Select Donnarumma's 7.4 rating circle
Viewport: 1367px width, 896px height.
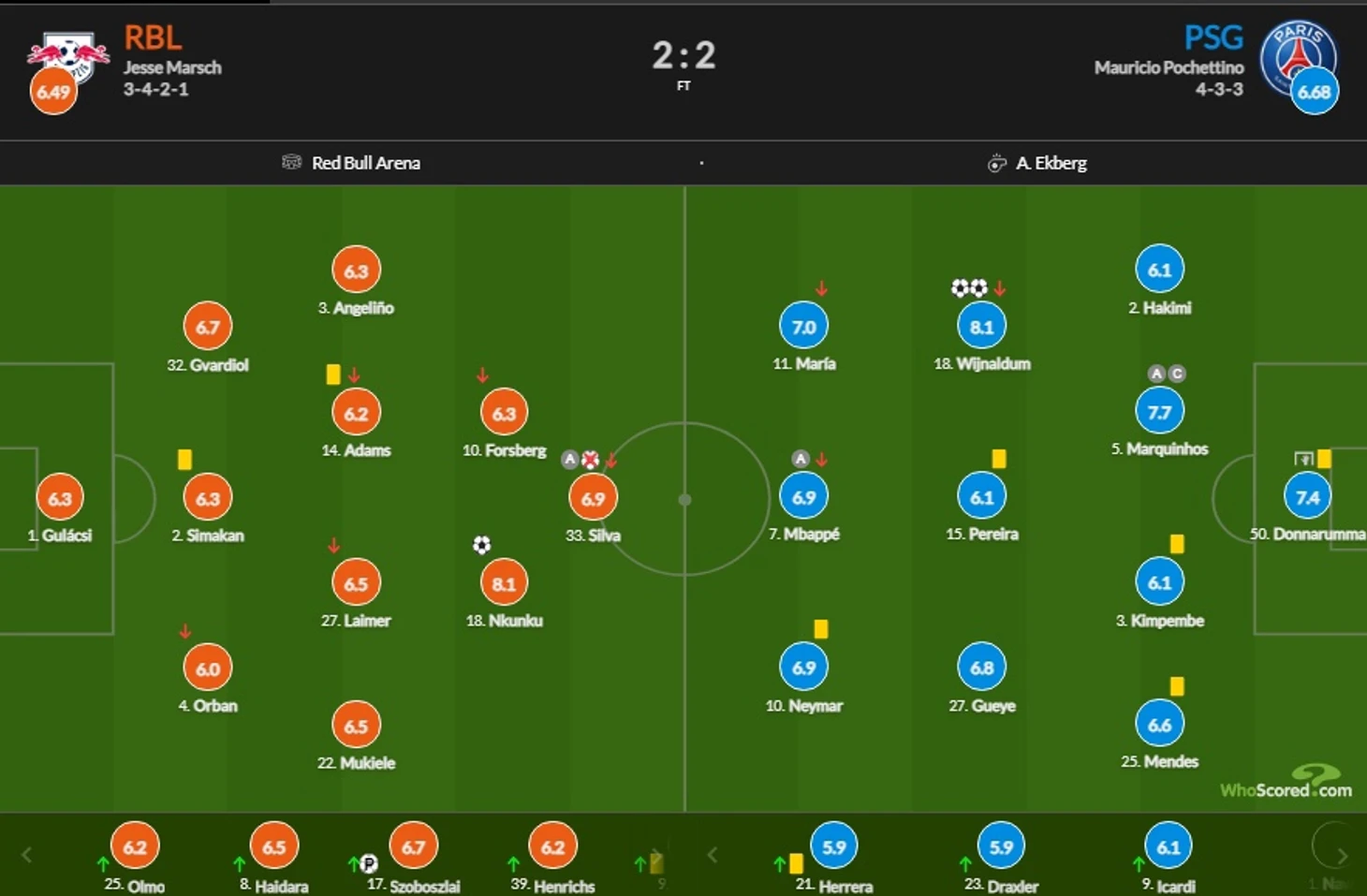(x=1307, y=497)
